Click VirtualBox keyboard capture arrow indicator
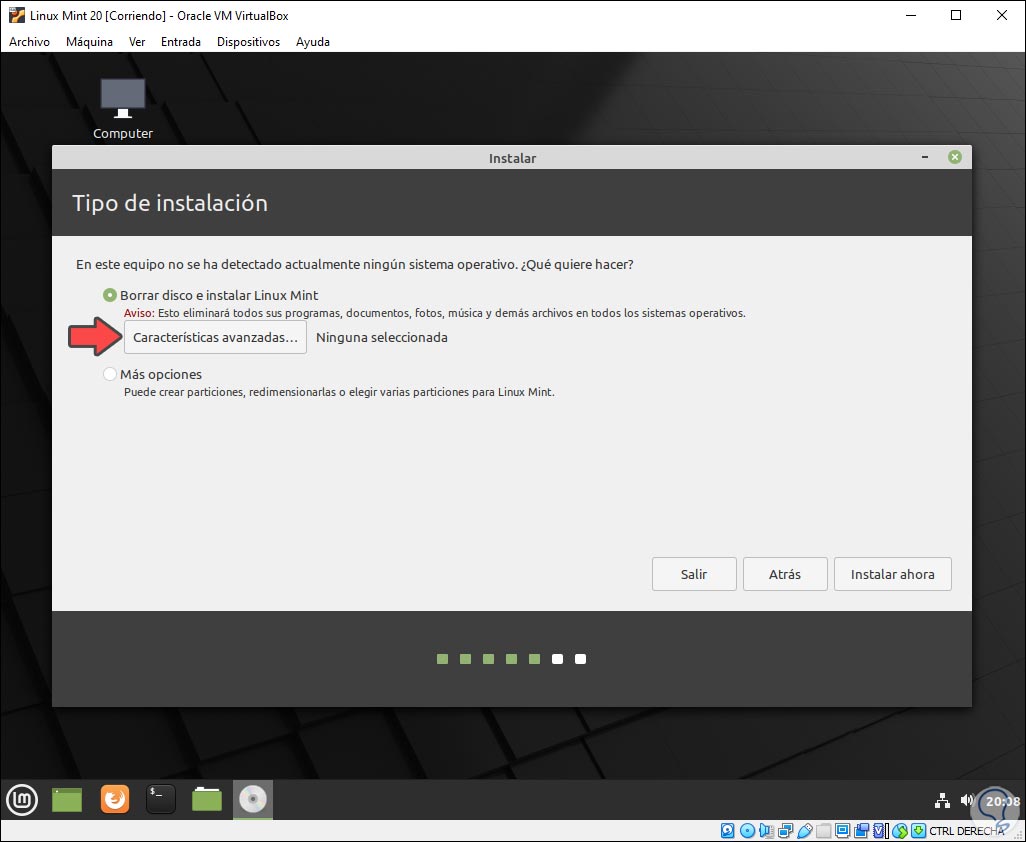This screenshot has height=842, width=1026. [x=919, y=831]
